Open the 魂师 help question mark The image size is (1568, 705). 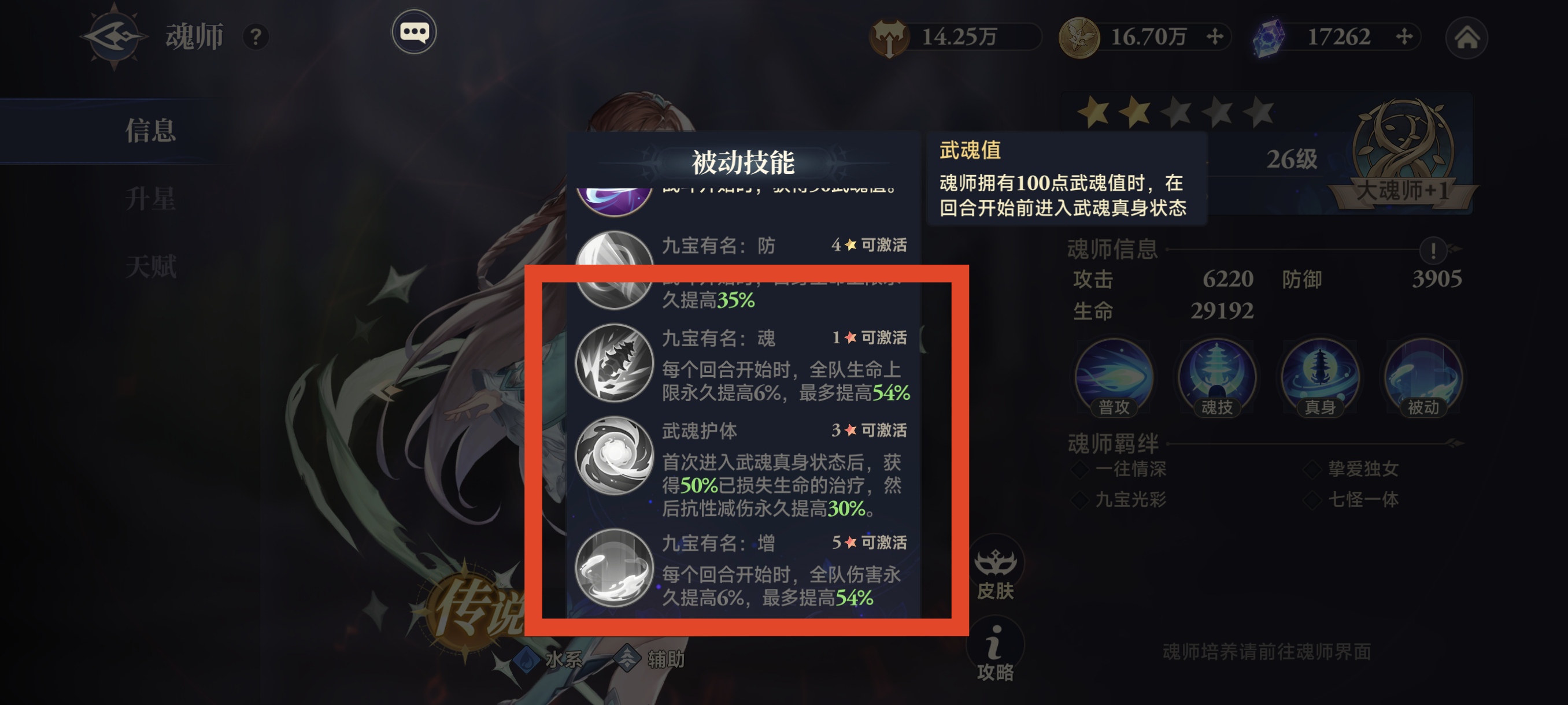(256, 37)
